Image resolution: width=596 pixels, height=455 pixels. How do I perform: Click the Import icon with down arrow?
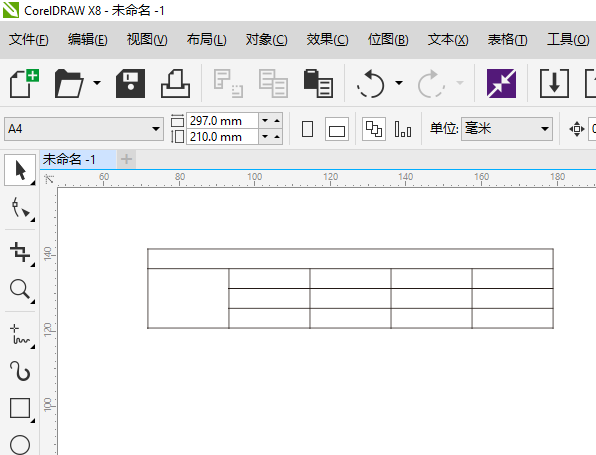pyautogui.click(x=554, y=83)
